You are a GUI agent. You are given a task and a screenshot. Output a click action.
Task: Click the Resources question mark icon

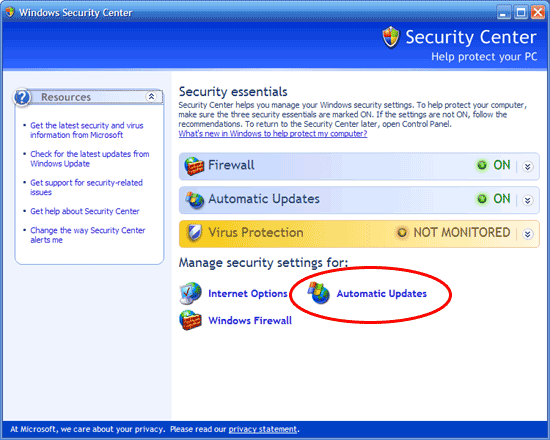click(x=22, y=97)
